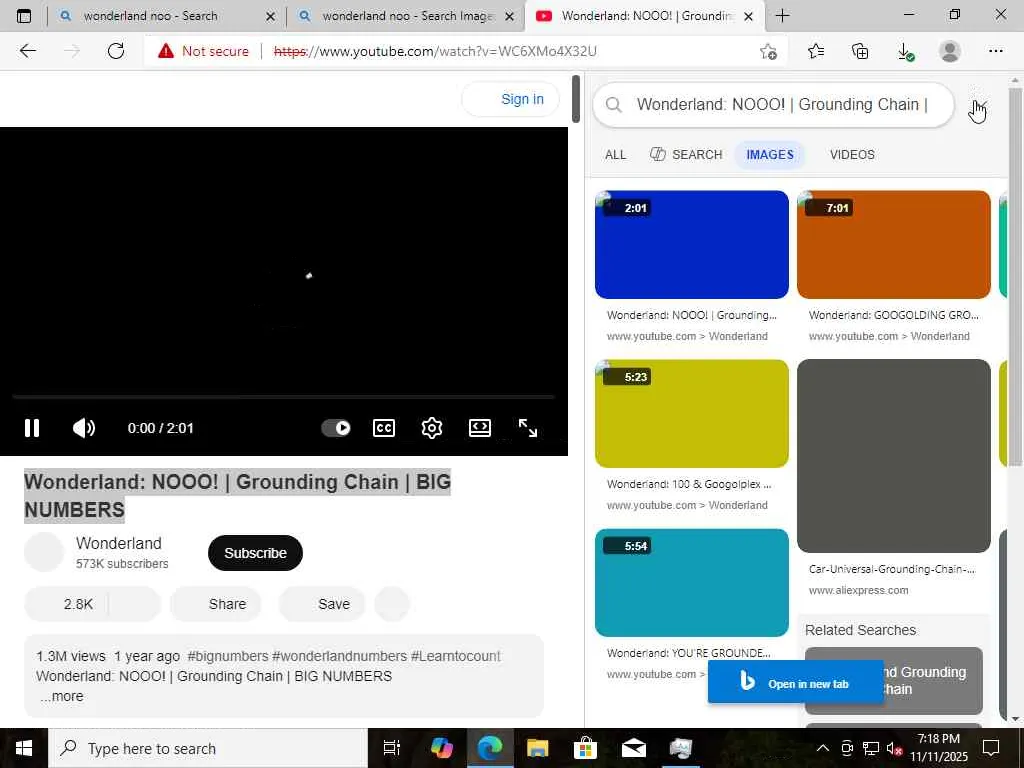Open File Explorer from taskbar
This screenshot has width=1024, height=768.
pyautogui.click(x=537, y=748)
